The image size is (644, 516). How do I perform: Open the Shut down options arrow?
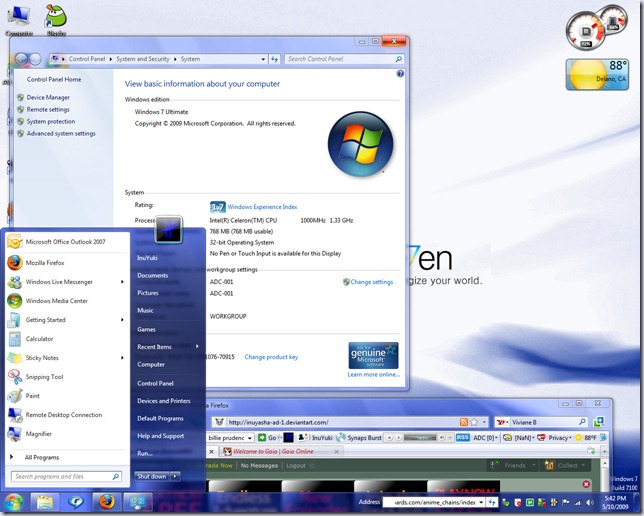coord(175,476)
